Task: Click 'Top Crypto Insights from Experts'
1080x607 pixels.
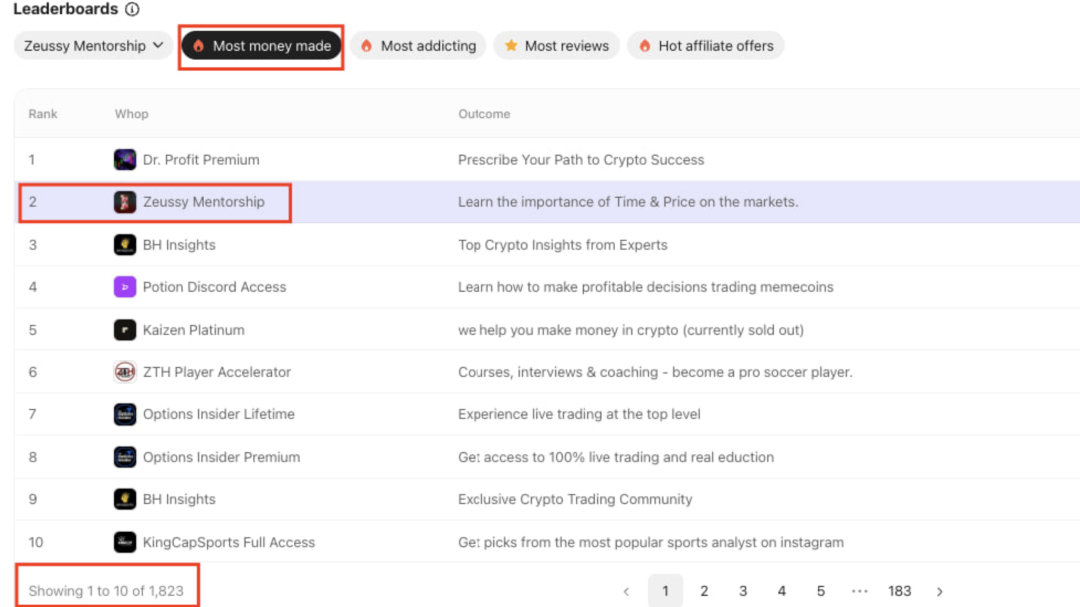Action: tap(563, 245)
